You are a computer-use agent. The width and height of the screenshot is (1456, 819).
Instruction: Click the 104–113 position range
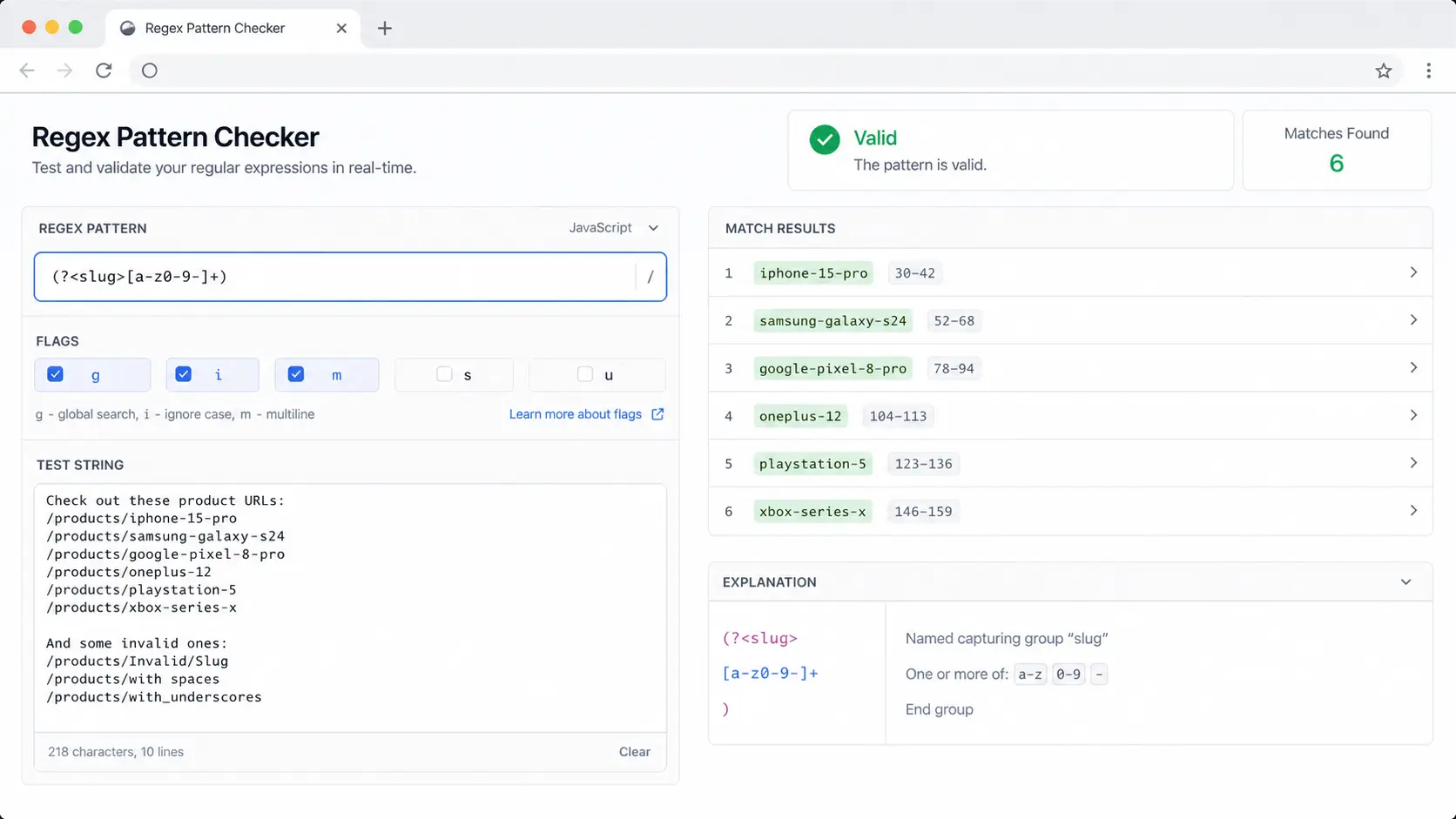pos(898,416)
